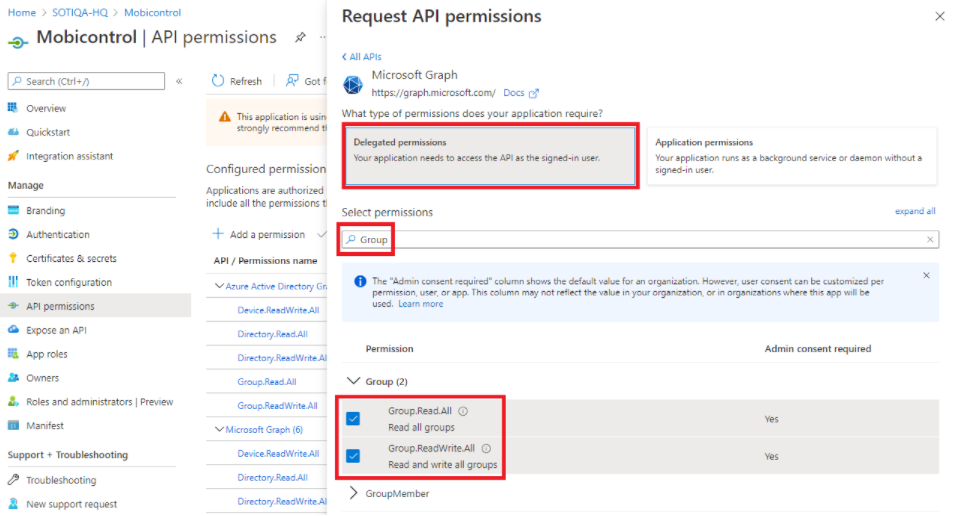Image resolution: width=960 pixels, height=516 pixels.
Task: Collapse the Microsoft Graph (6) tree group
Action: click(219, 430)
